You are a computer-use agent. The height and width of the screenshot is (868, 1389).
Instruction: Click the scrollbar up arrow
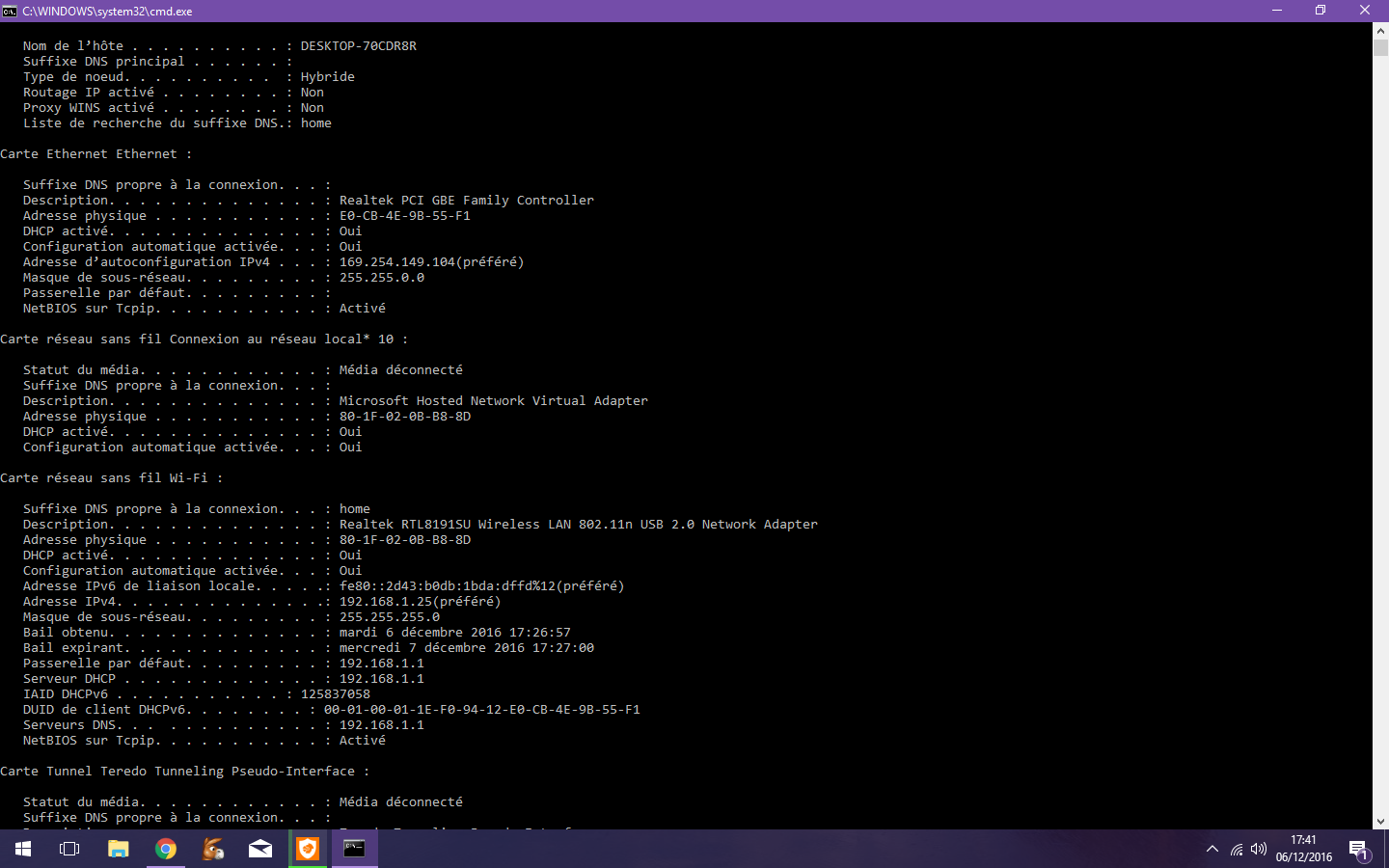pos(1380,31)
